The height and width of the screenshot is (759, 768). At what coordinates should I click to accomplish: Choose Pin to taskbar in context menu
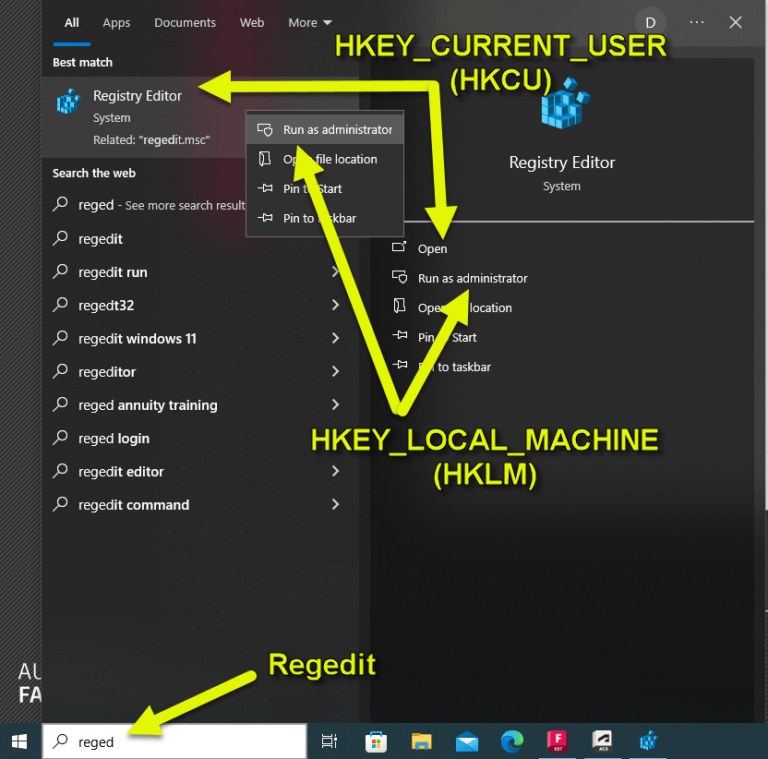(325, 218)
